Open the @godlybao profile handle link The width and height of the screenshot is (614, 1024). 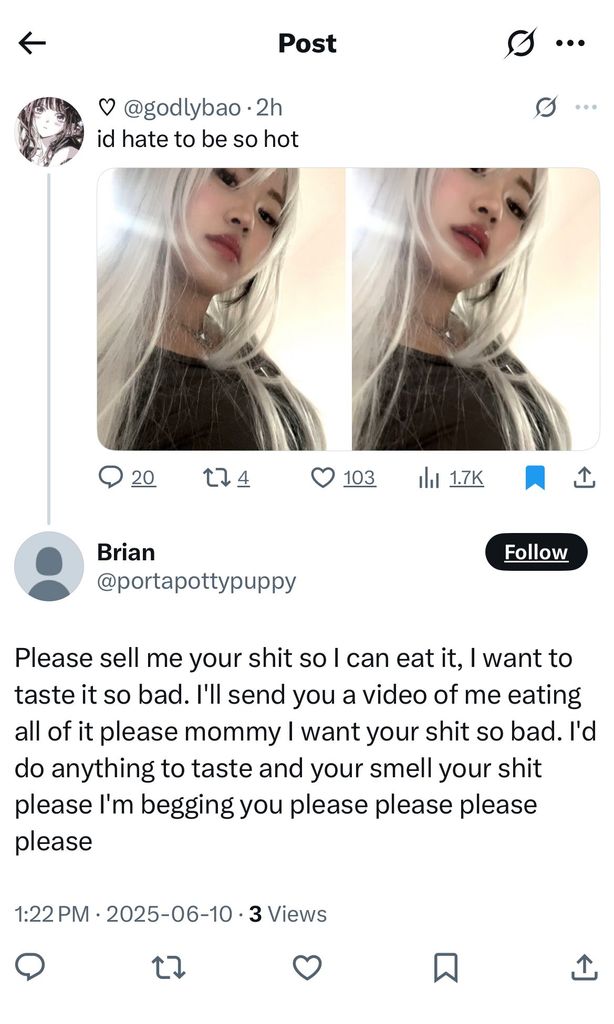[180, 108]
